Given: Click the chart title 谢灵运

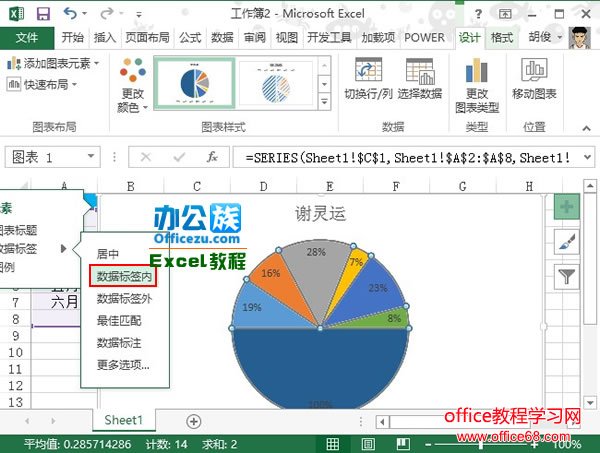Looking at the screenshot, I should pos(320,213).
